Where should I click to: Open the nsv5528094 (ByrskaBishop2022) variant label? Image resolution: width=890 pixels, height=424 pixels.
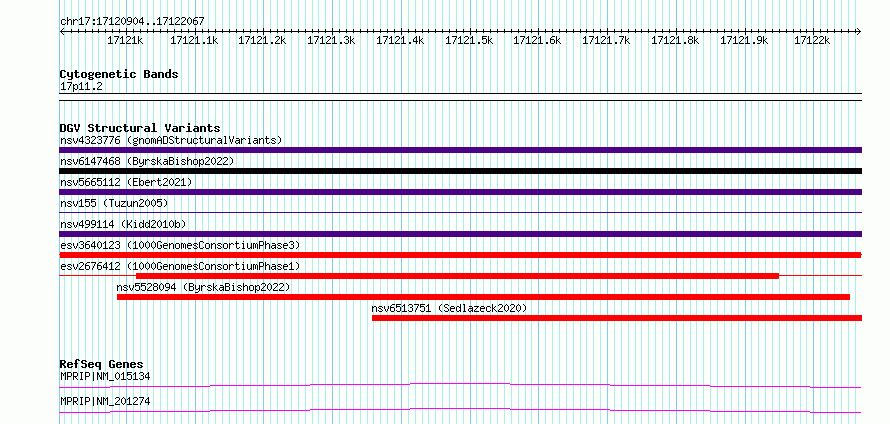[203, 287]
